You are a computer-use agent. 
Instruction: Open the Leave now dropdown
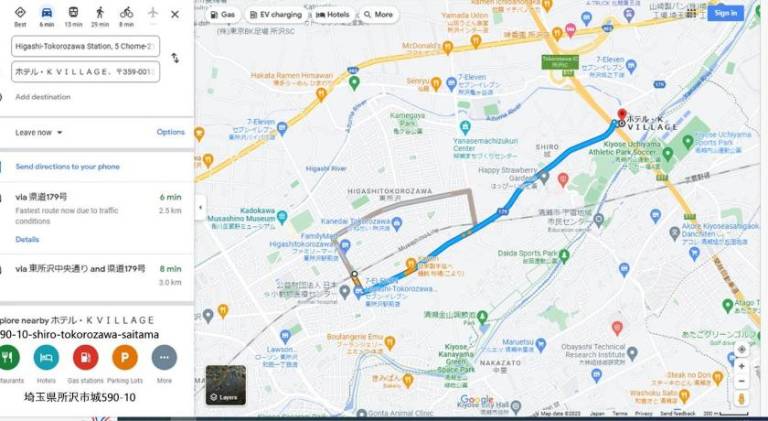pyautogui.click(x=39, y=133)
